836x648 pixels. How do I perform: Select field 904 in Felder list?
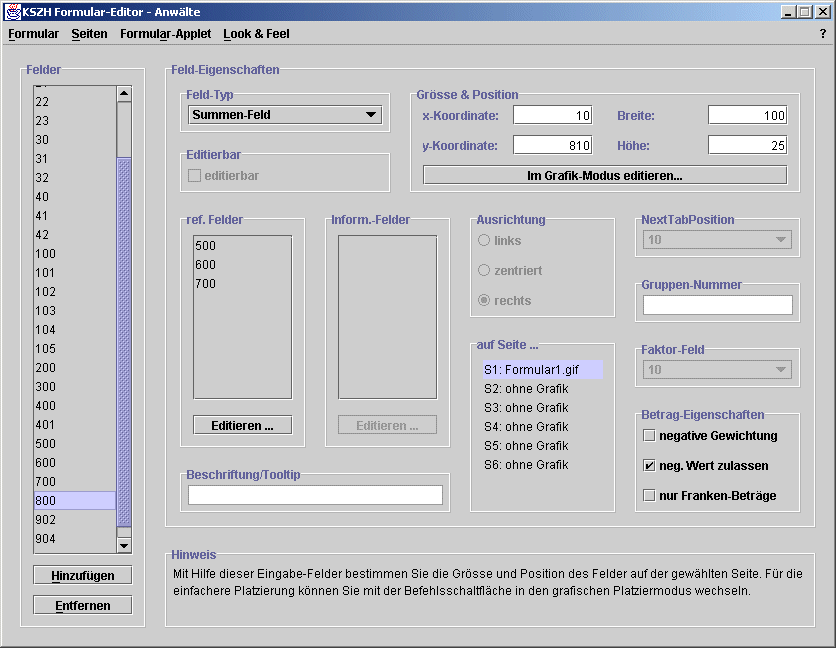click(75, 538)
